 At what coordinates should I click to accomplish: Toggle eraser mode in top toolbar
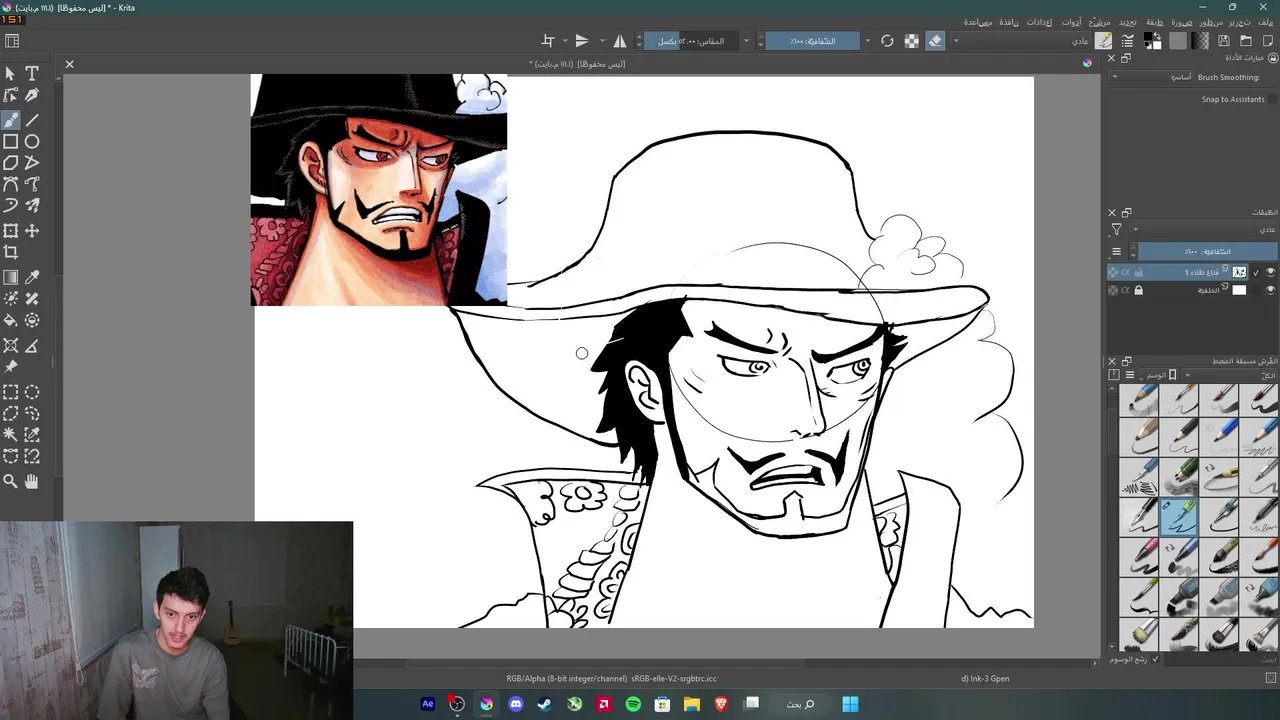click(935, 41)
